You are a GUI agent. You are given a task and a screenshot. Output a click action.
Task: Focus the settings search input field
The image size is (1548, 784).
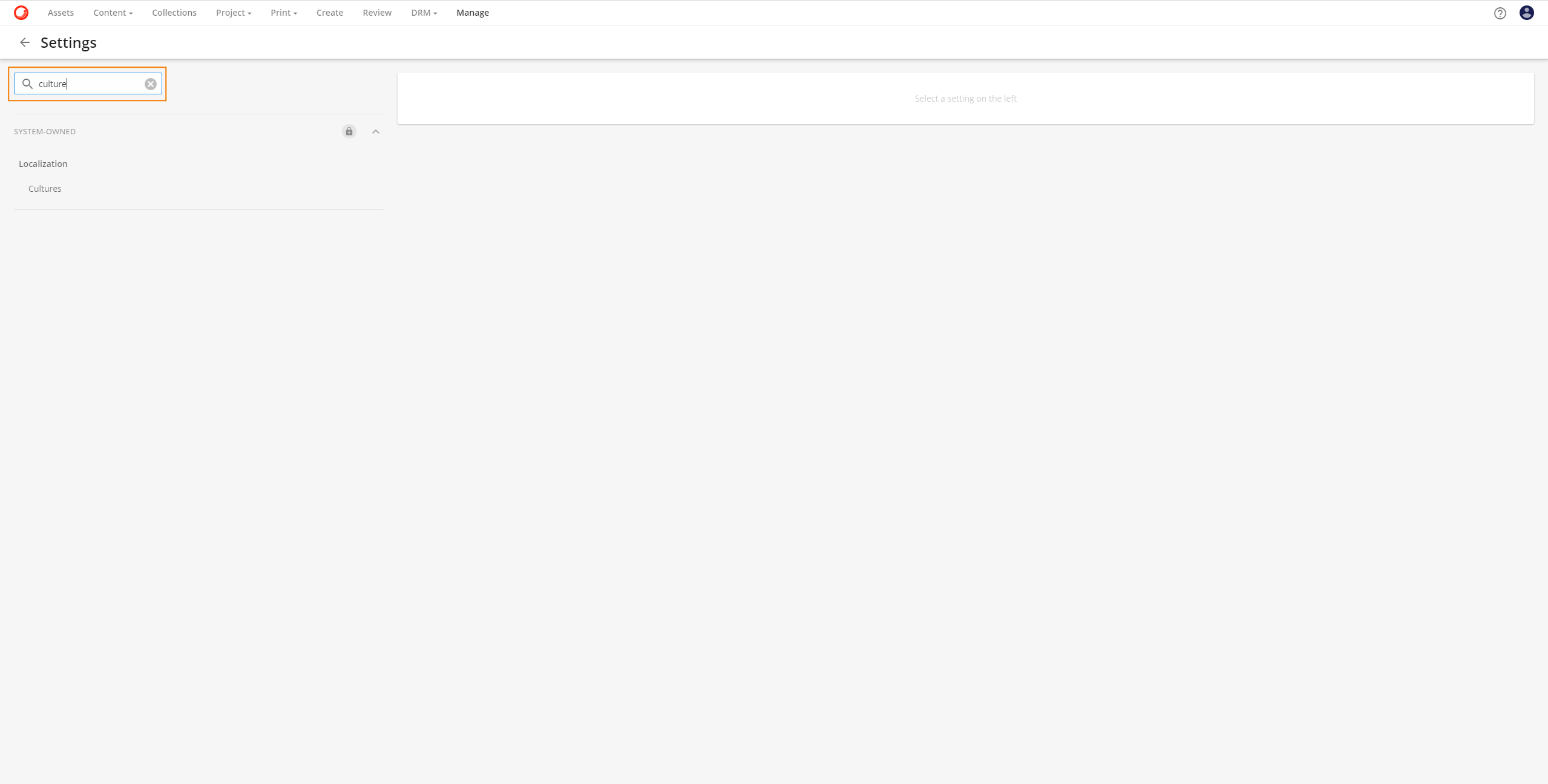coord(91,84)
